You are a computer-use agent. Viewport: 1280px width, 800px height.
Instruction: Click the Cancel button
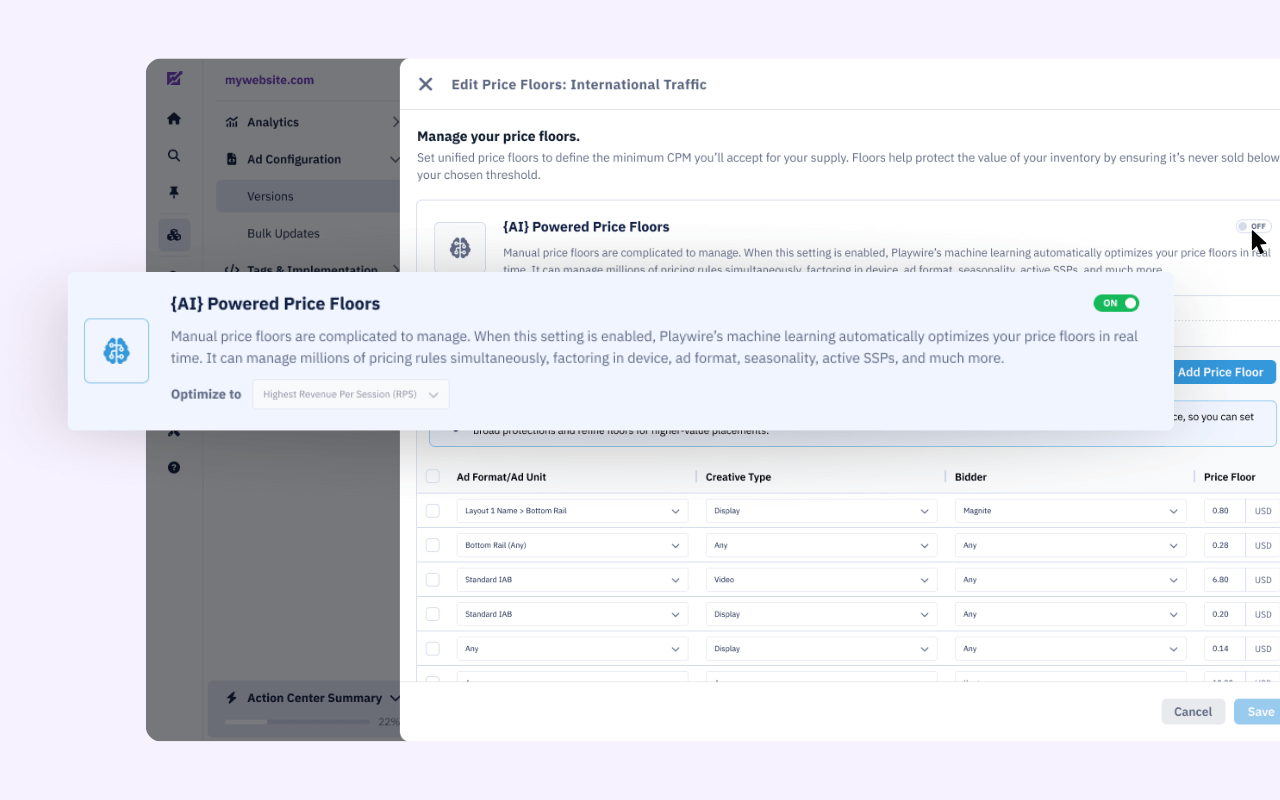(x=1192, y=712)
